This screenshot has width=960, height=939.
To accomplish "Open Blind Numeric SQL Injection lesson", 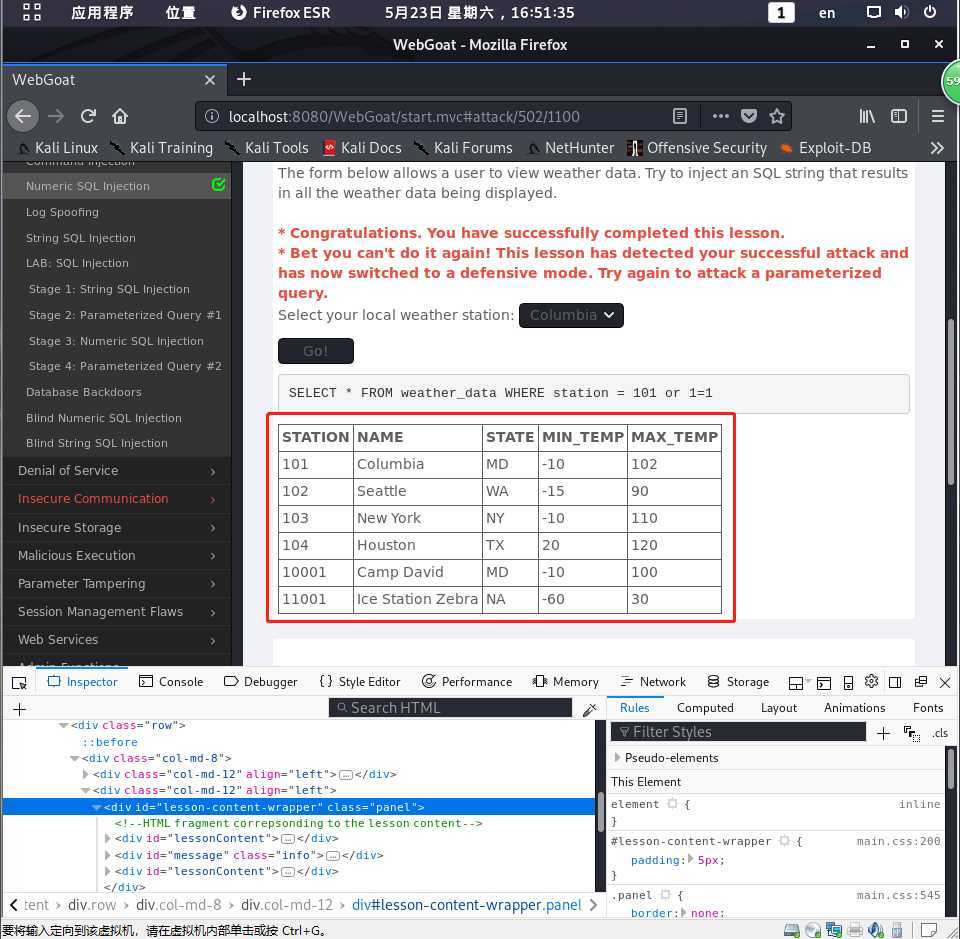I will point(103,418).
